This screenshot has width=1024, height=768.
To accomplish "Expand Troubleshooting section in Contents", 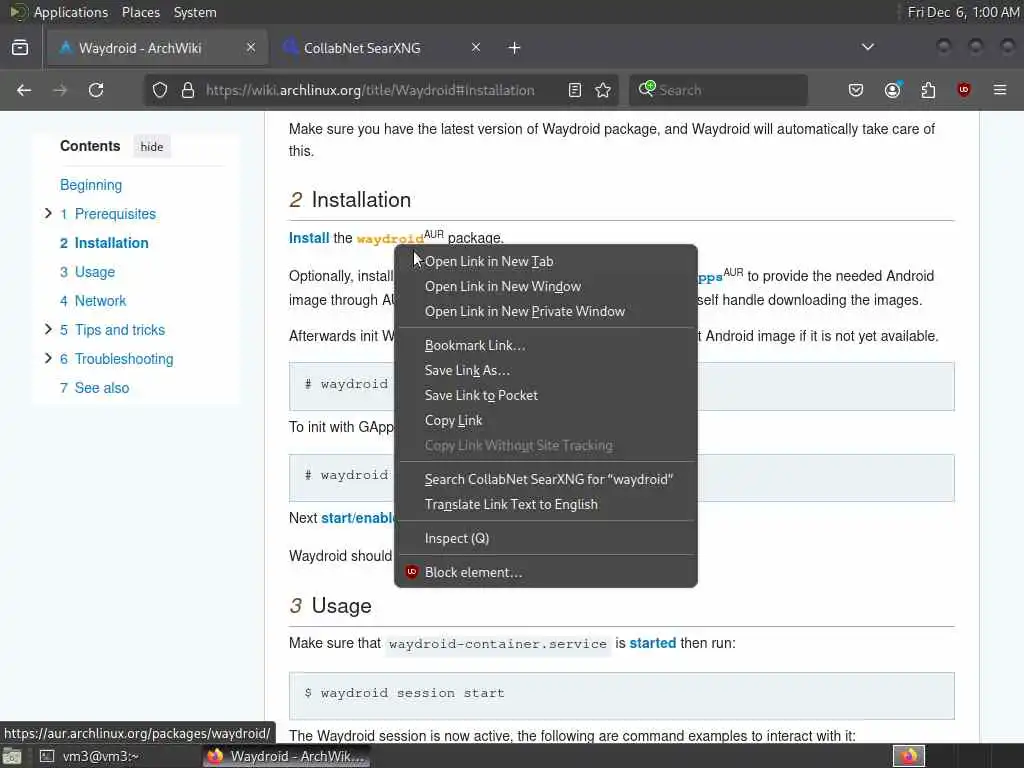I will 48,358.
